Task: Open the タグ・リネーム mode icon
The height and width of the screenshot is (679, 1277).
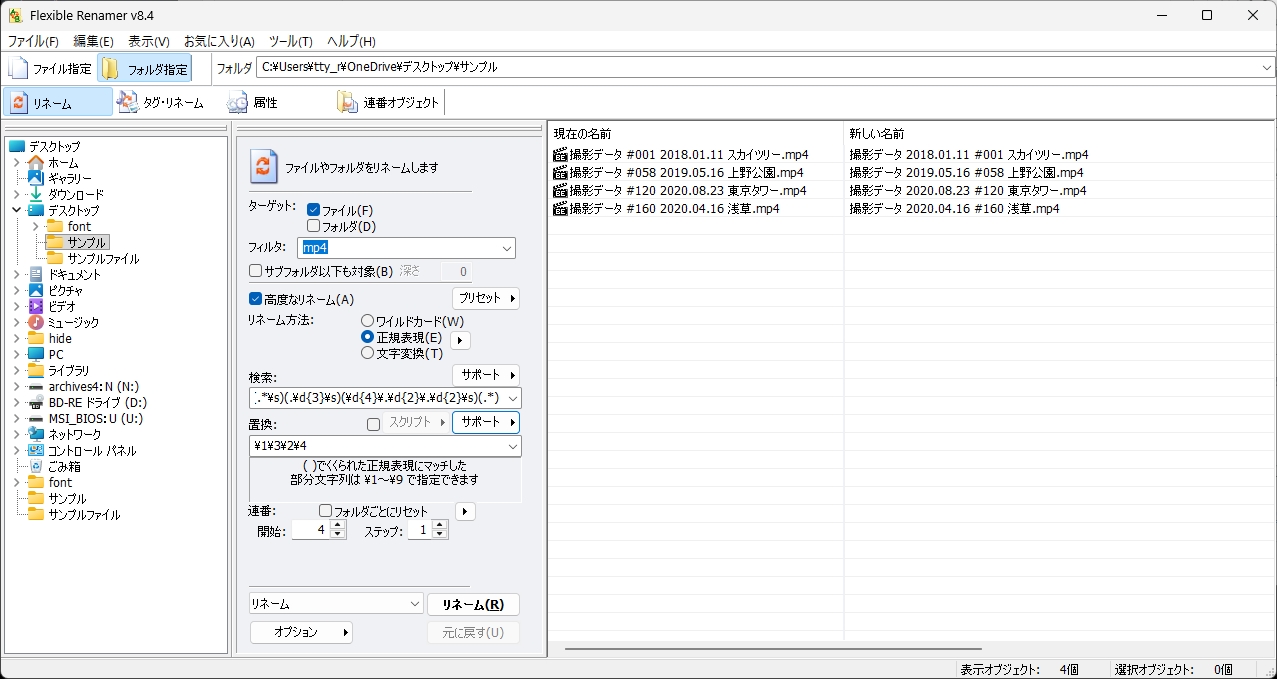Action: click(128, 102)
